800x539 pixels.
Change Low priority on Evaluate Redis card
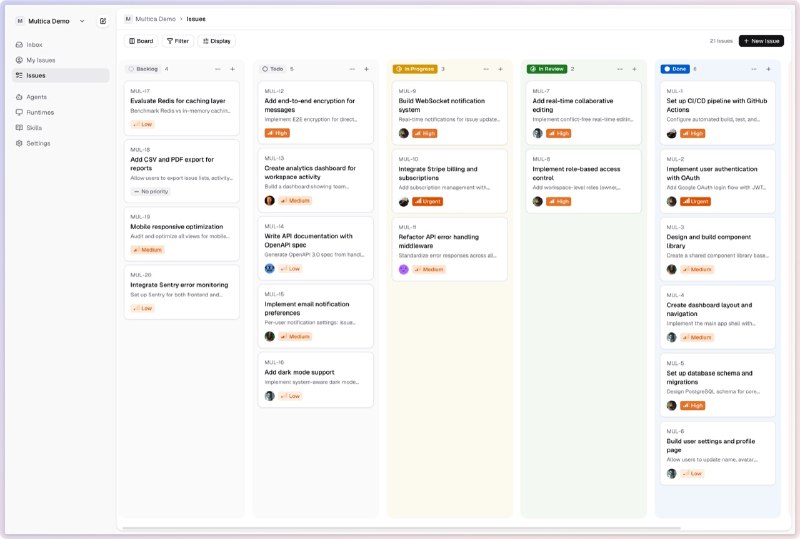pyautogui.click(x=142, y=124)
